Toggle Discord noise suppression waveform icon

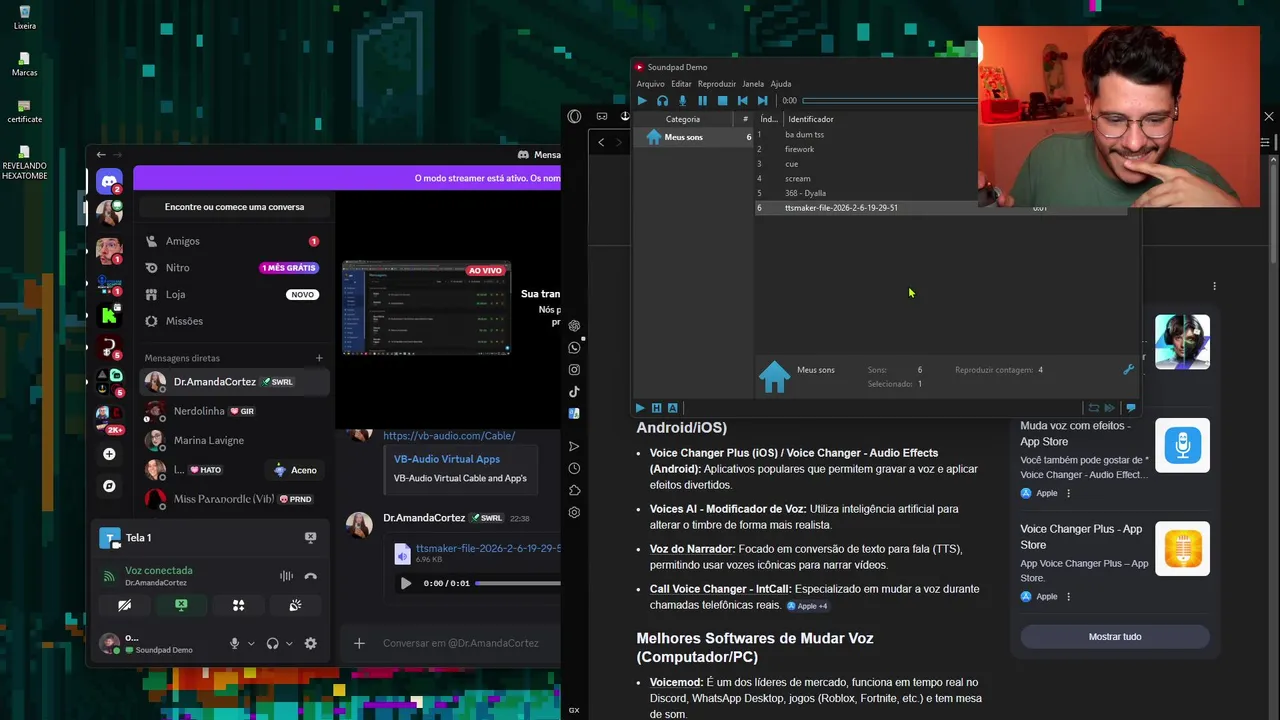point(286,576)
